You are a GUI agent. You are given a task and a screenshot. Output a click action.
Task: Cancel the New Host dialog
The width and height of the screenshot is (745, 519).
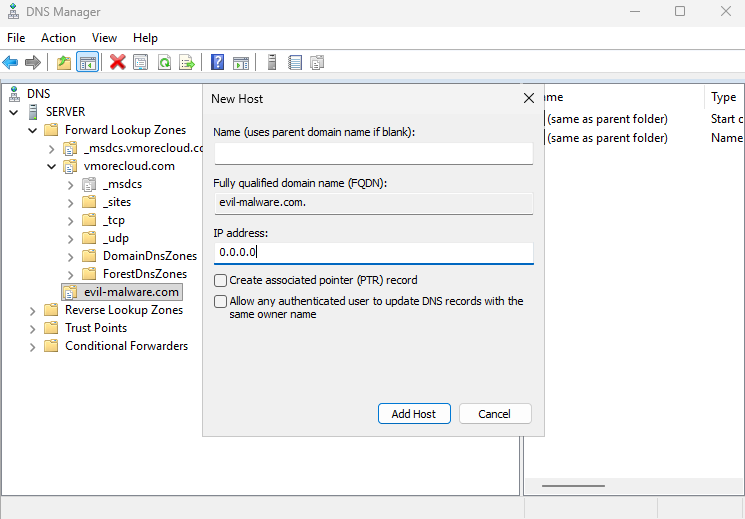(x=495, y=413)
